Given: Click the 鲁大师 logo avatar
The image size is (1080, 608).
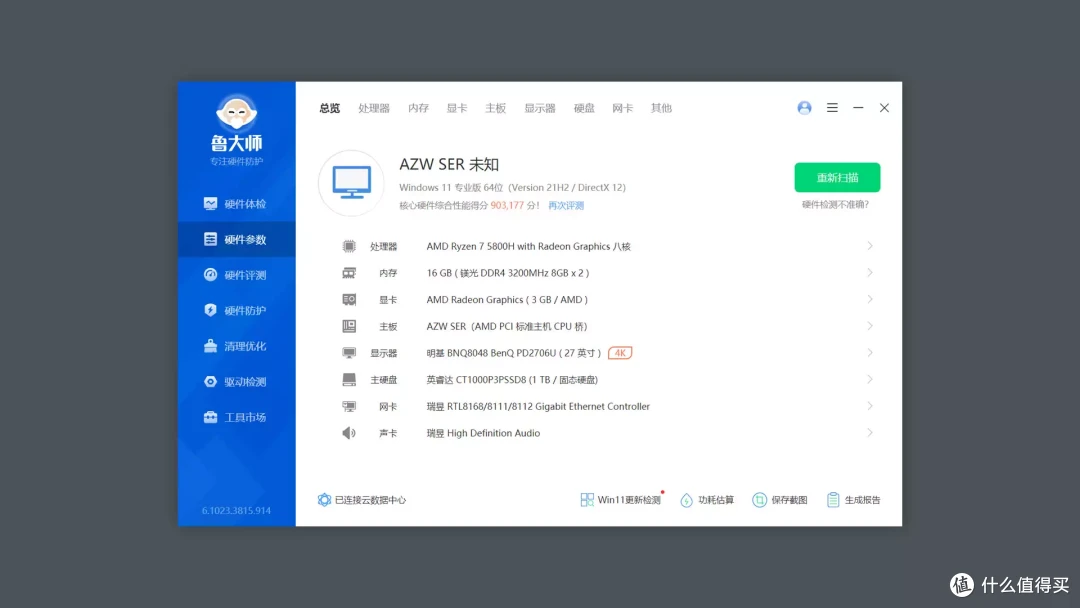Looking at the screenshot, I should (236, 112).
